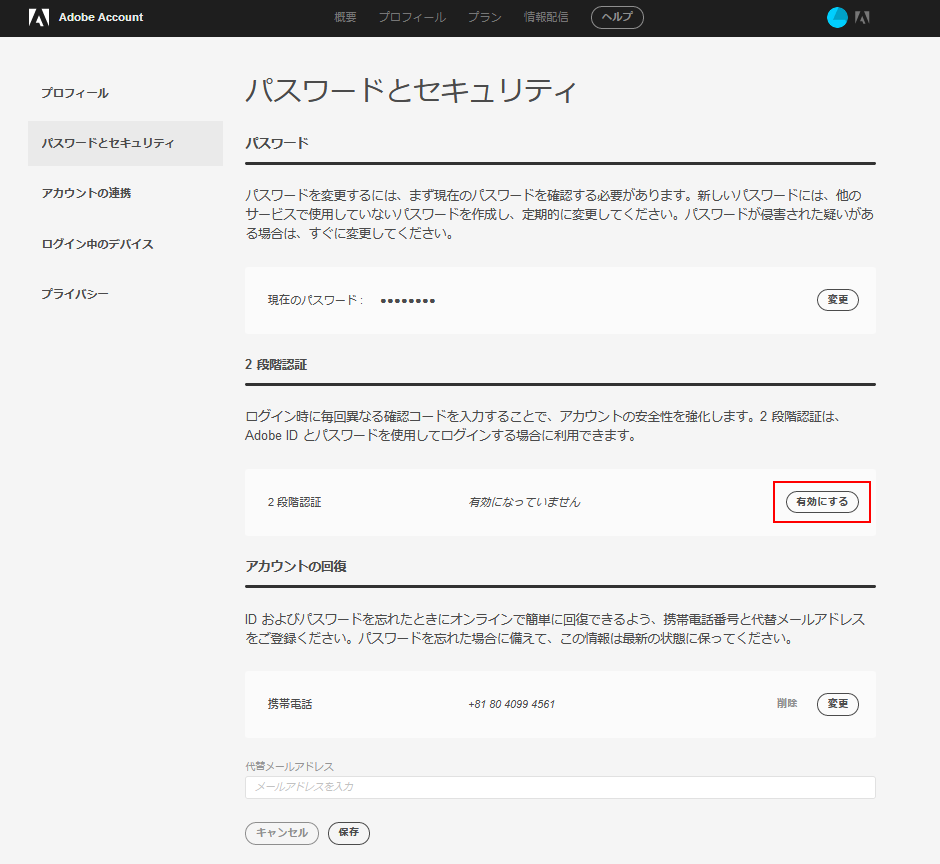Open ログイン中のデバイス in the sidebar

click(97, 244)
